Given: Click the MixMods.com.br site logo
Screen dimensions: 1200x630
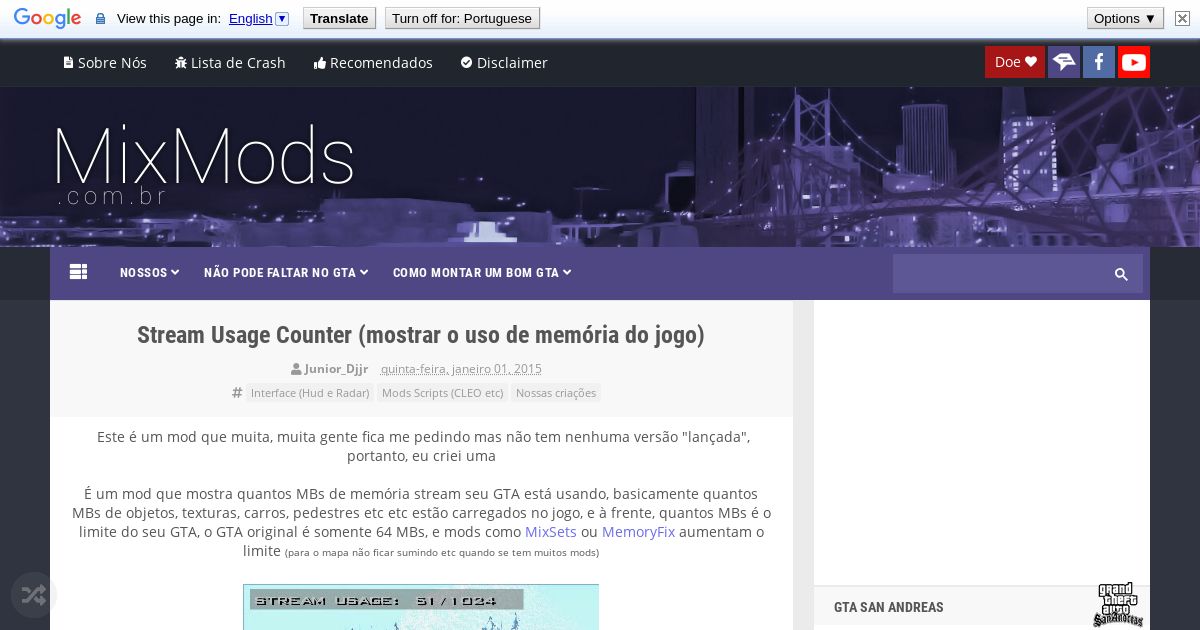Looking at the screenshot, I should tap(204, 165).
